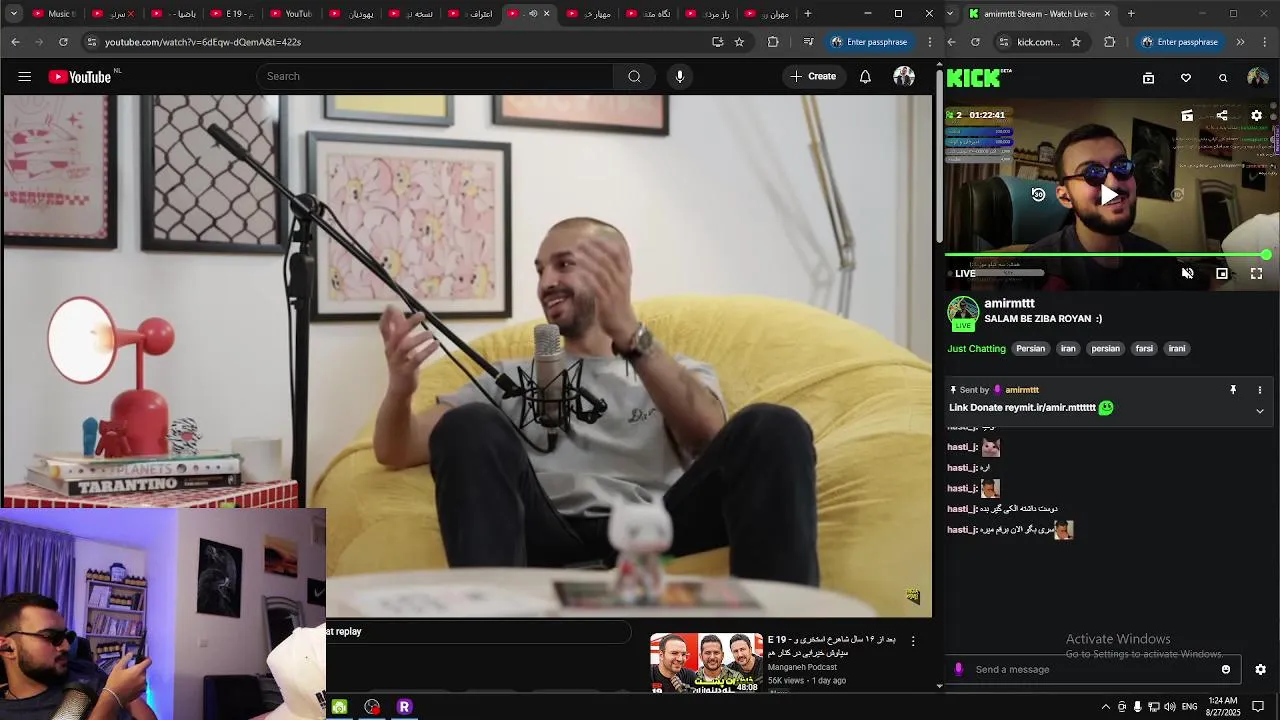Switch to amirmttt Stream Kick tab
The height and width of the screenshot is (720, 1280).
(1040, 14)
